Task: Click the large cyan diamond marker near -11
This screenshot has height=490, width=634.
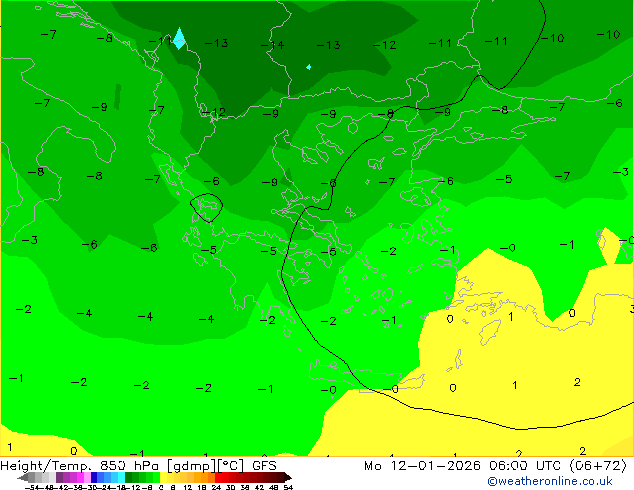Action: coord(180,38)
